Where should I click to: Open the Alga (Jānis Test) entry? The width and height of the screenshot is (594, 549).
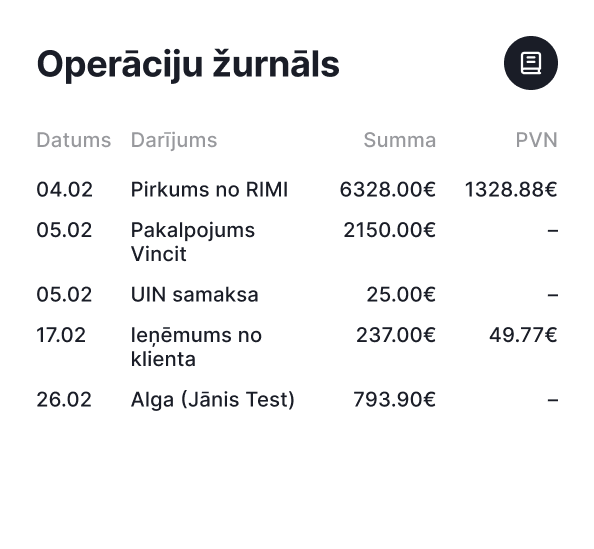(x=213, y=400)
